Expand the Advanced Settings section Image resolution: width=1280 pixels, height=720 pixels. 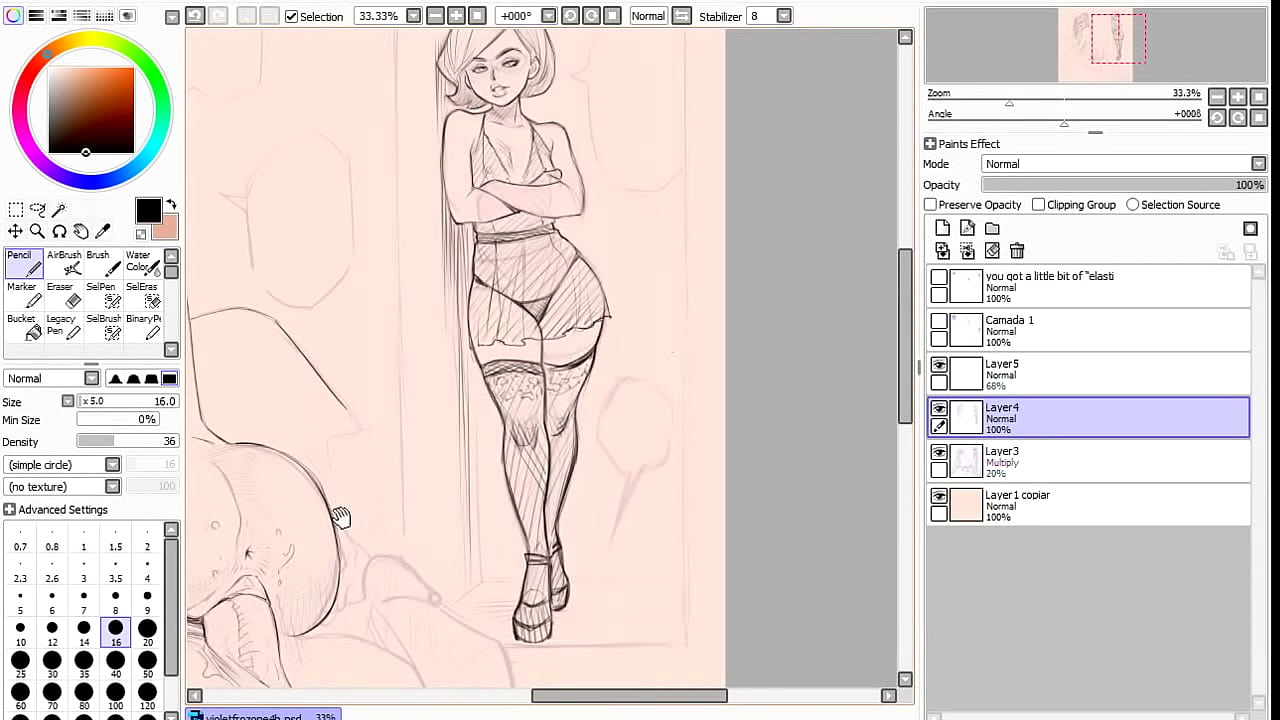coord(10,510)
